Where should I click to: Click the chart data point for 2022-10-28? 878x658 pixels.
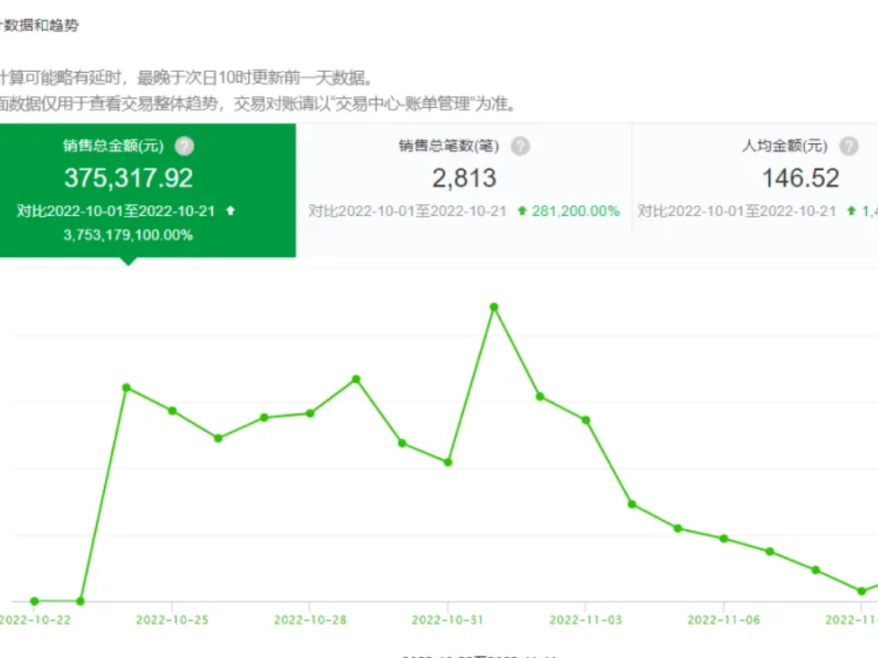(x=310, y=413)
